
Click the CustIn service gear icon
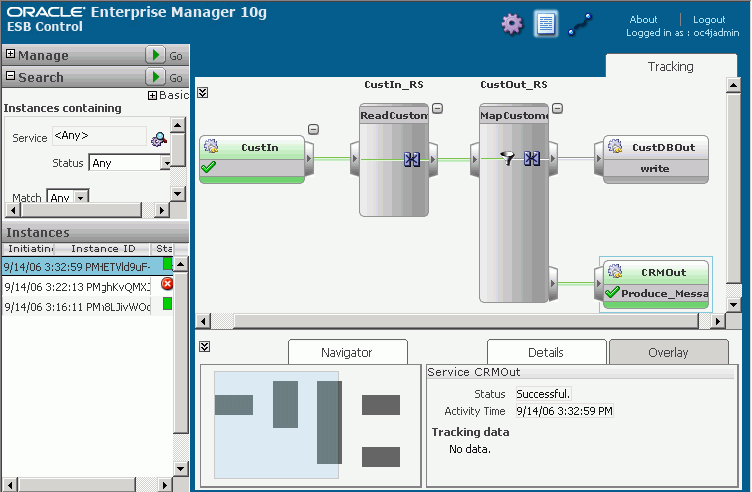pyautogui.click(x=211, y=146)
